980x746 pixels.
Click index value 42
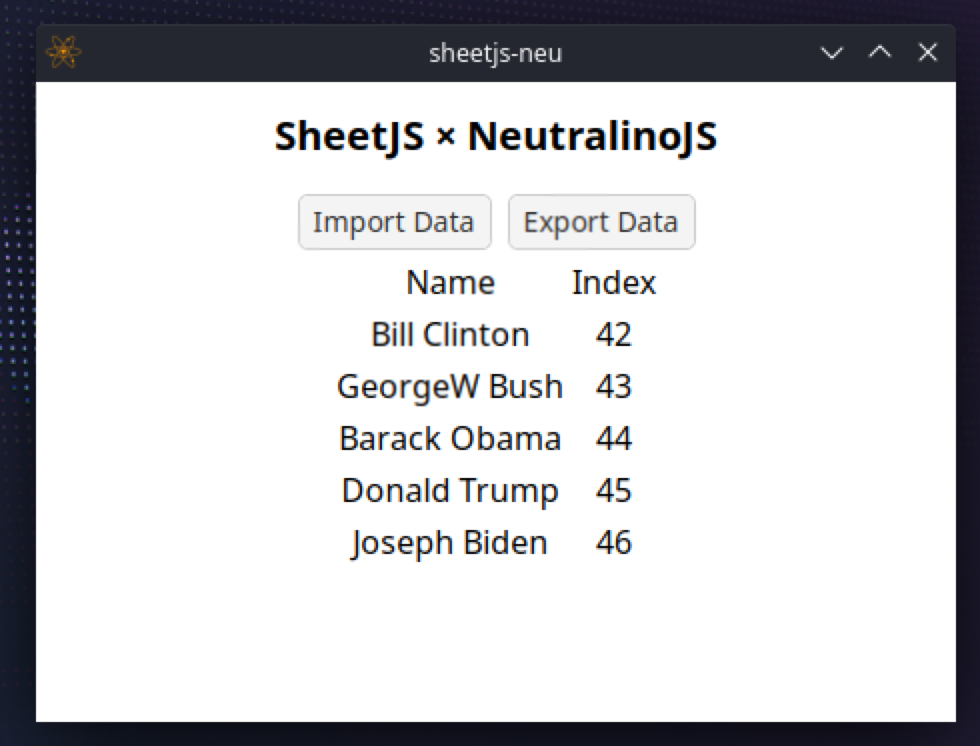click(x=613, y=334)
